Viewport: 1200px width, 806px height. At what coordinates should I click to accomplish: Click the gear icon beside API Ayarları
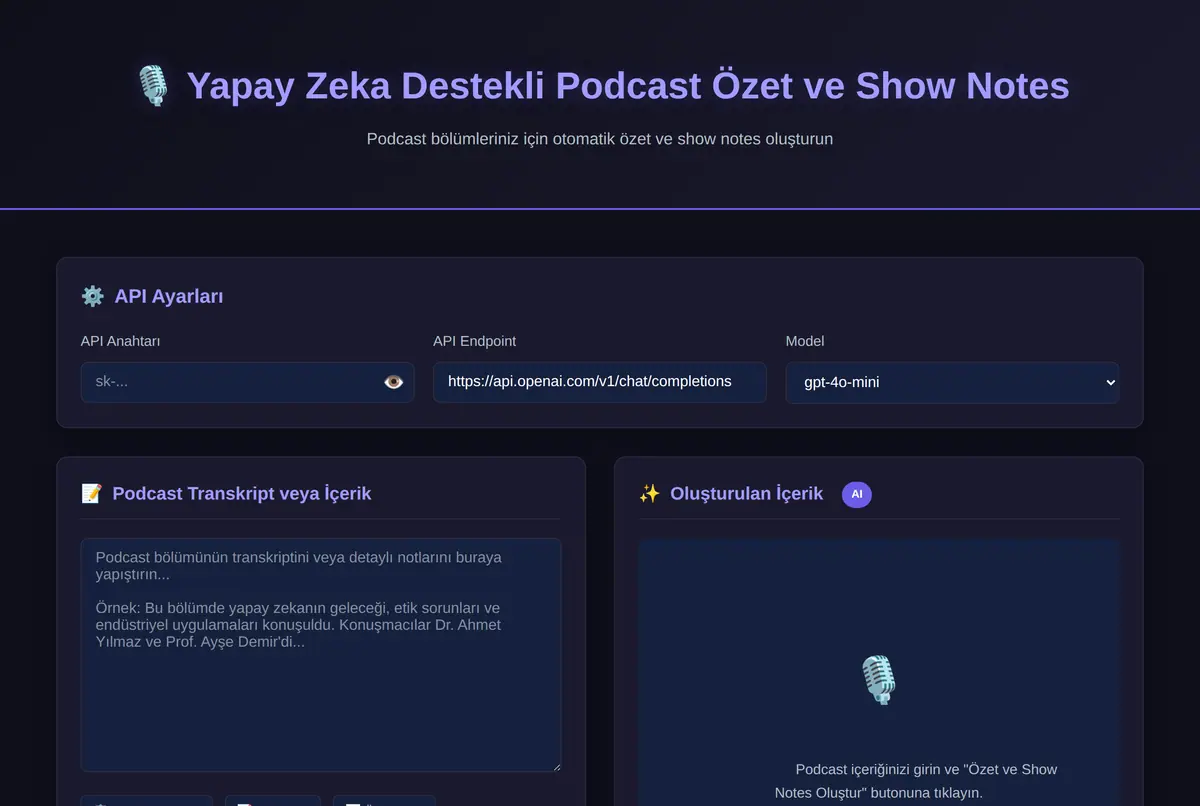(93, 296)
